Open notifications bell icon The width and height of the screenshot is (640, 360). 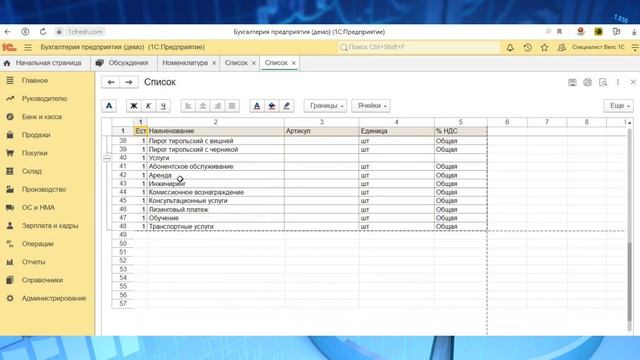click(510, 47)
